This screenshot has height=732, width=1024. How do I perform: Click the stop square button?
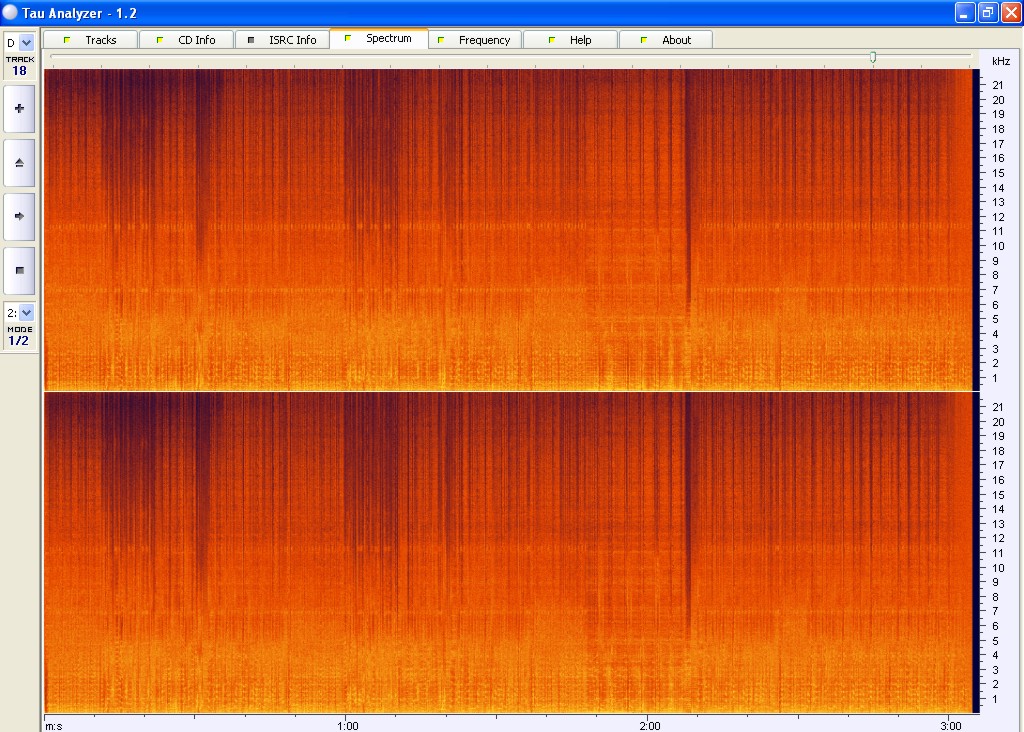[19, 270]
